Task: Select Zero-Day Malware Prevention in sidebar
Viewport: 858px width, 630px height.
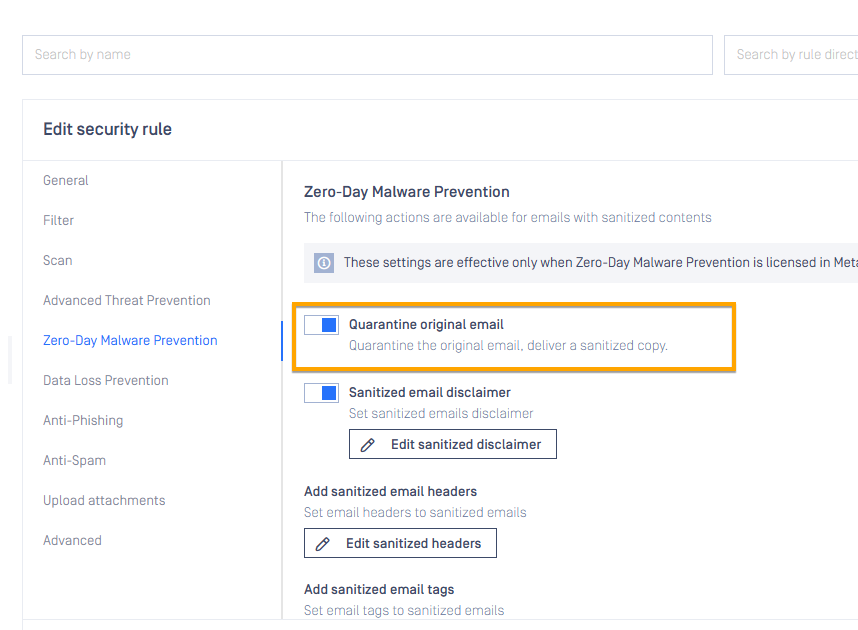Action: (130, 340)
